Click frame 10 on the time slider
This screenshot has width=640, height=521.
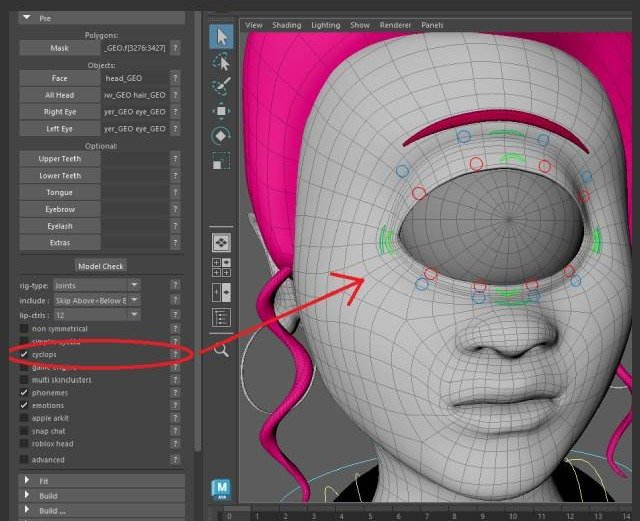coord(513,516)
